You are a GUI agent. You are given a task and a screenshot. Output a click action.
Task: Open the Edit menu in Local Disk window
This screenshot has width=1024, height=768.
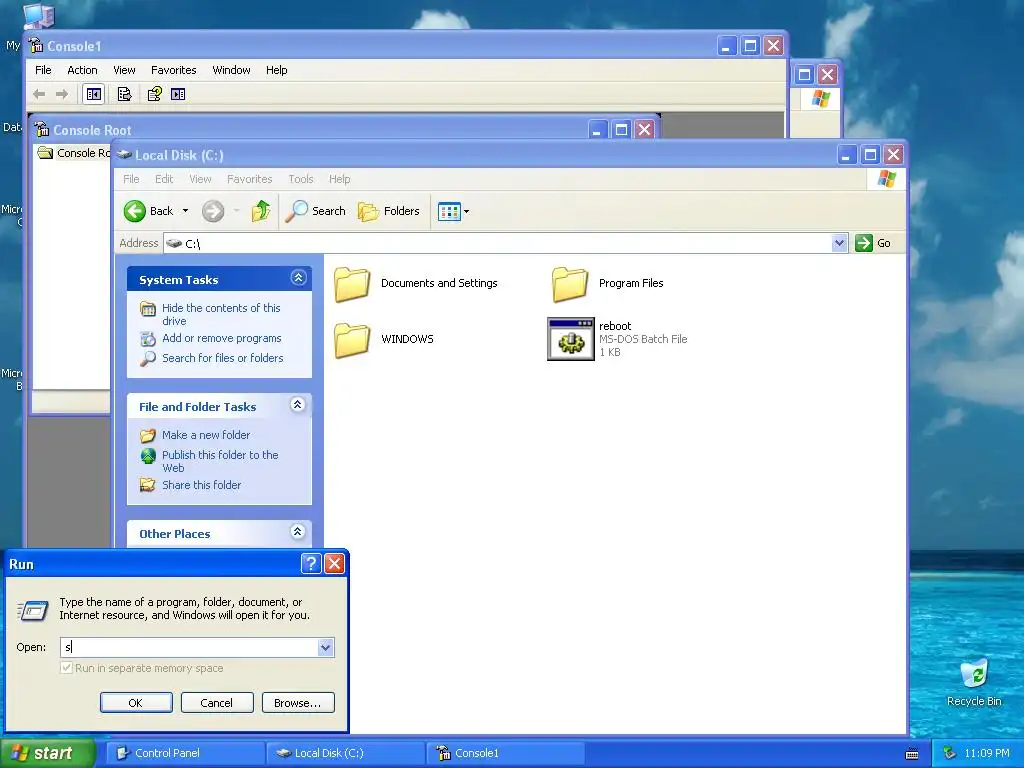[164, 179]
